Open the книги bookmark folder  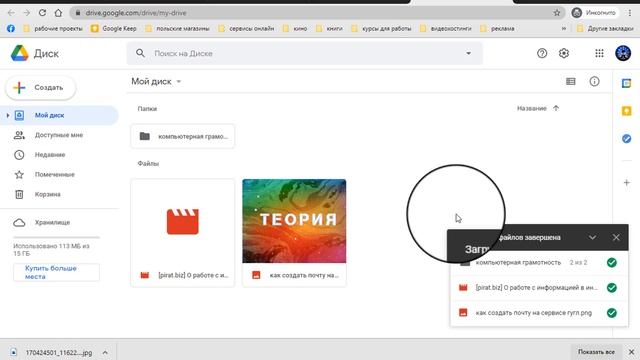(x=329, y=29)
